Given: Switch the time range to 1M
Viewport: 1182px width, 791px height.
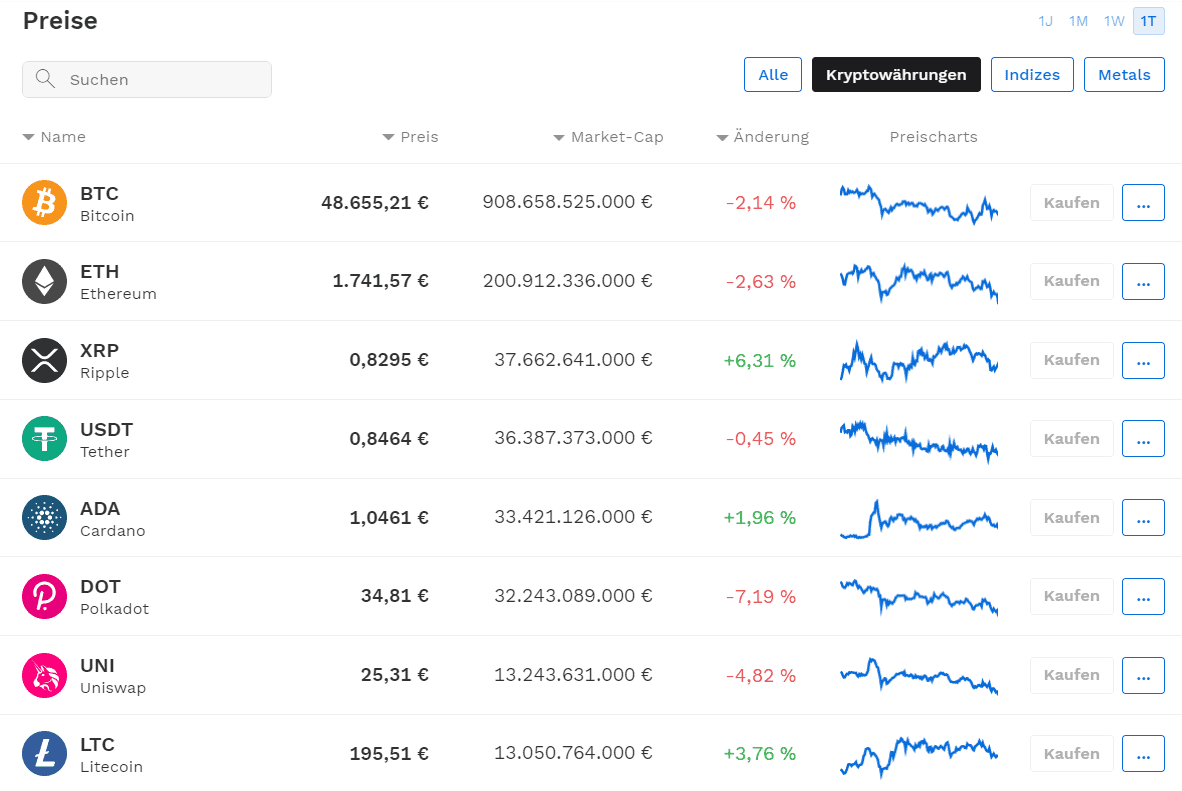Looking at the screenshot, I should (x=1079, y=21).
